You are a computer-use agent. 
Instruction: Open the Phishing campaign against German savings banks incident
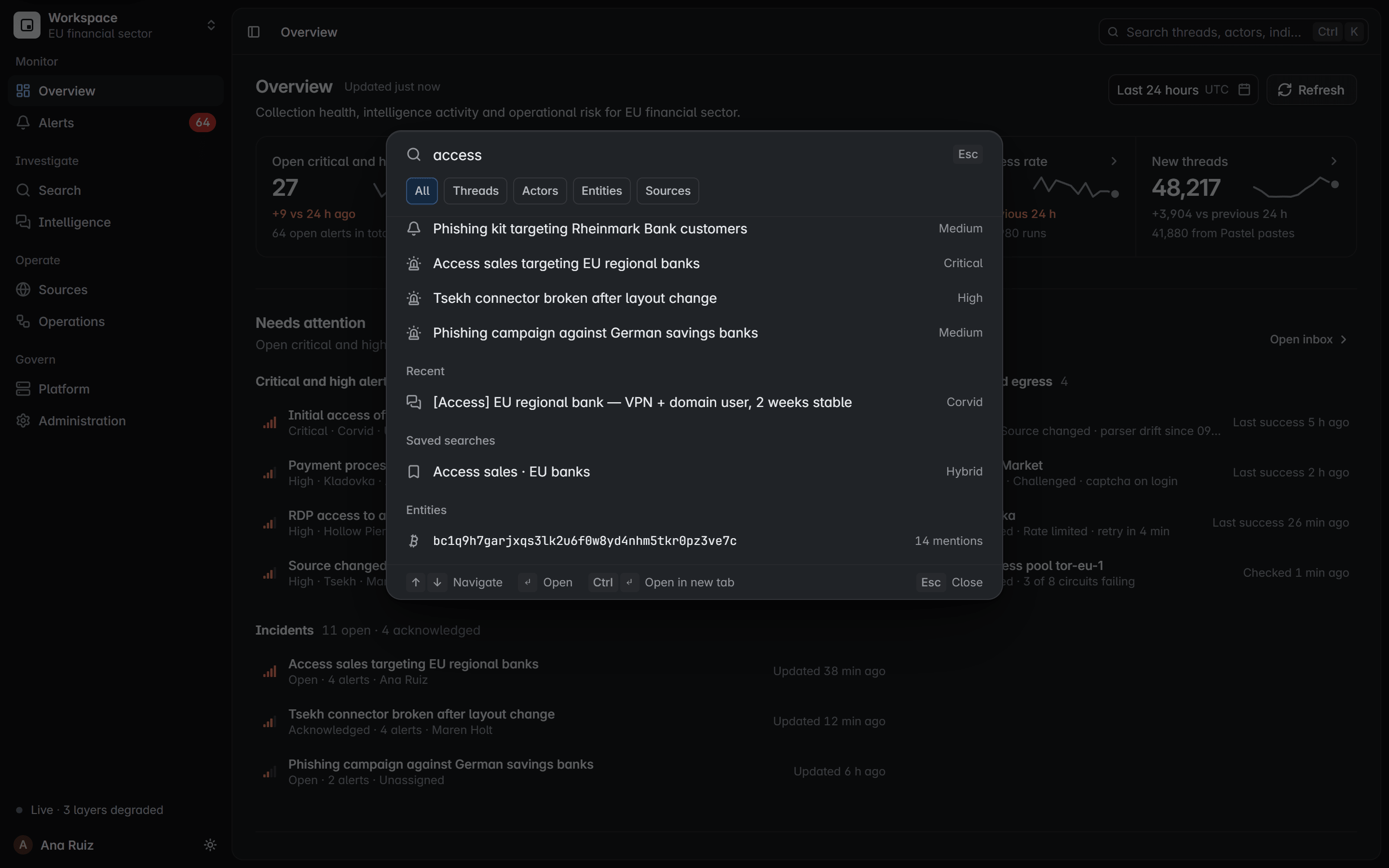click(570, 772)
